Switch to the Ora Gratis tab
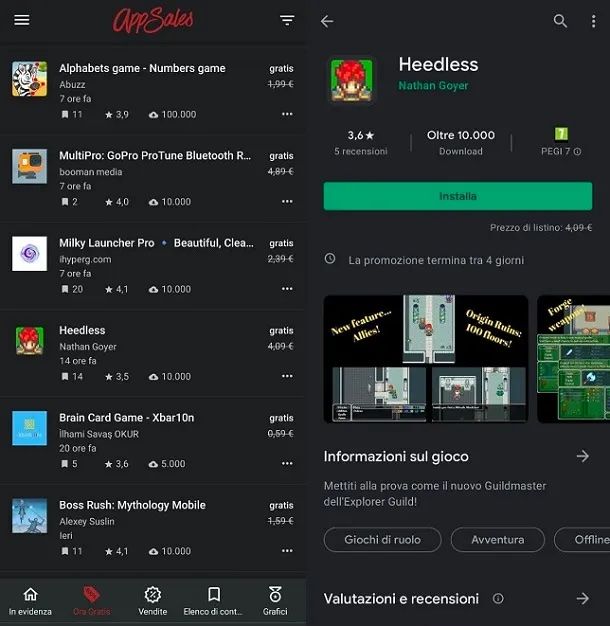This screenshot has width=610, height=626. pyautogui.click(x=92, y=601)
